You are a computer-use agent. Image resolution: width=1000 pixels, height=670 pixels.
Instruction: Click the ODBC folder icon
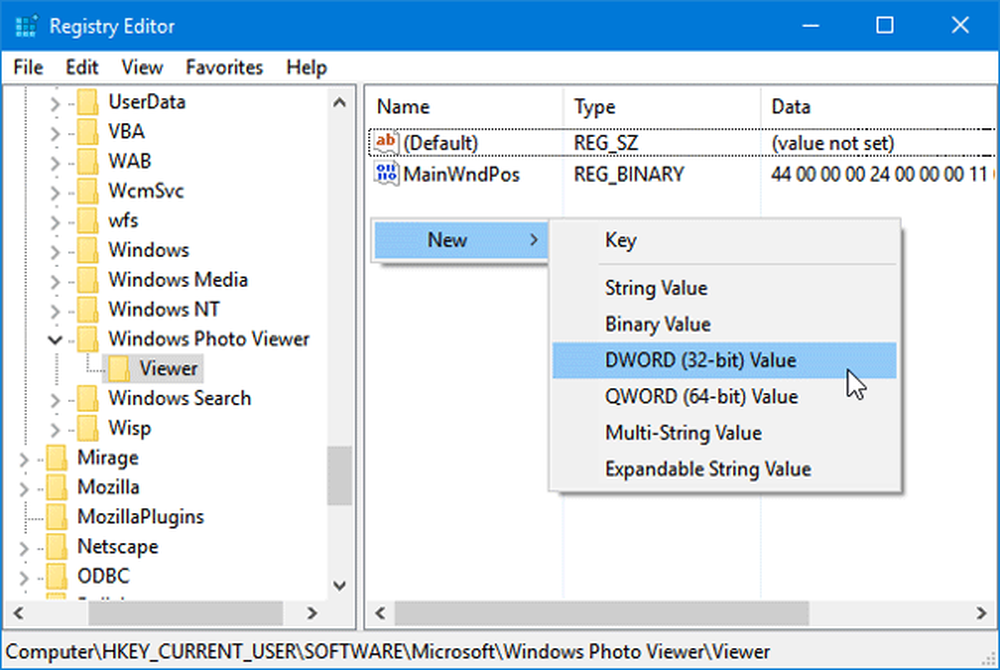tap(58, 577)
